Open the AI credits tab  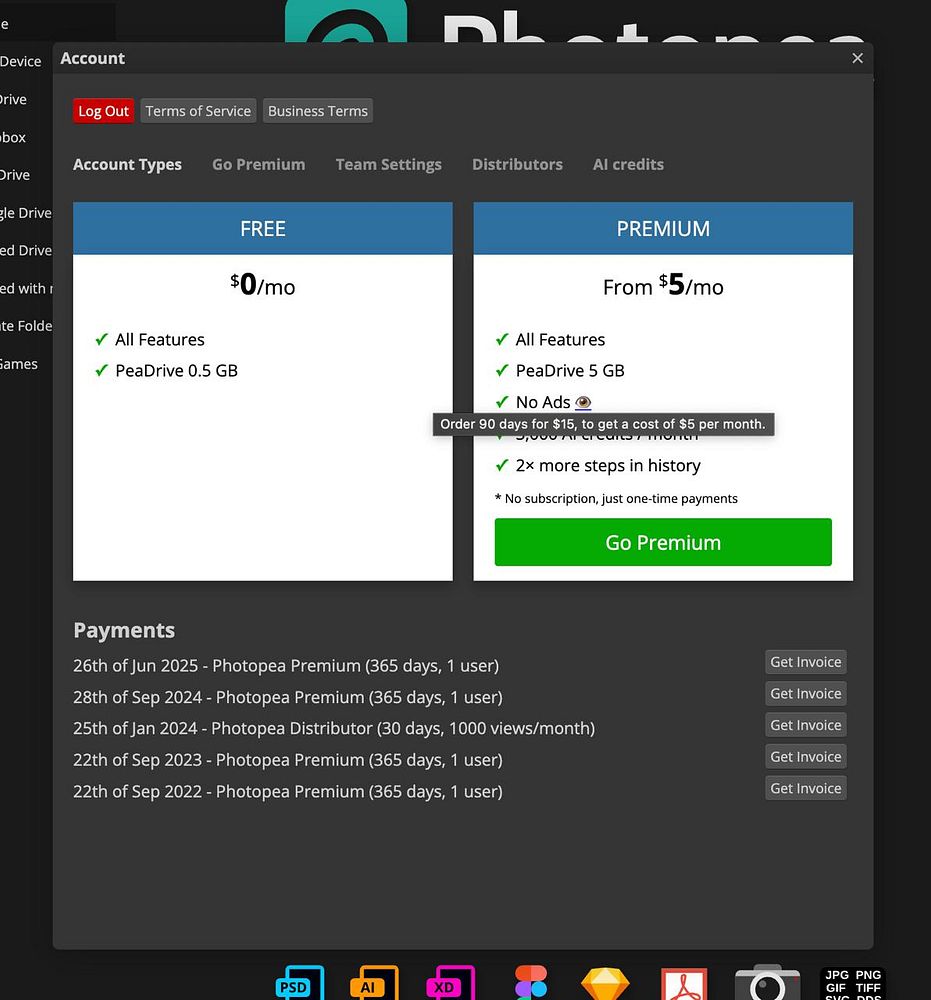pos(628,165)
